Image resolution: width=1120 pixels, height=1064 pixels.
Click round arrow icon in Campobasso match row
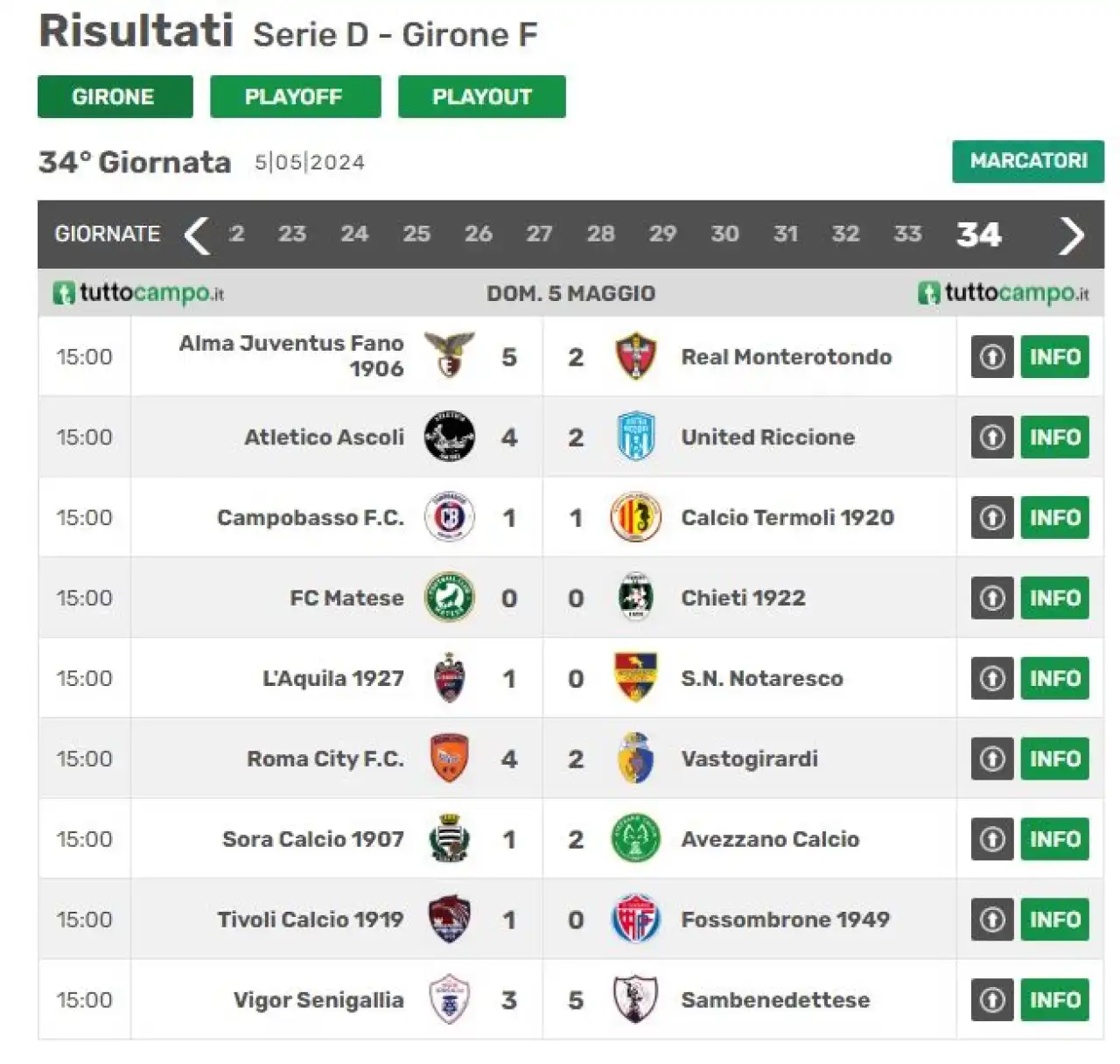click(x=992, y=517)
